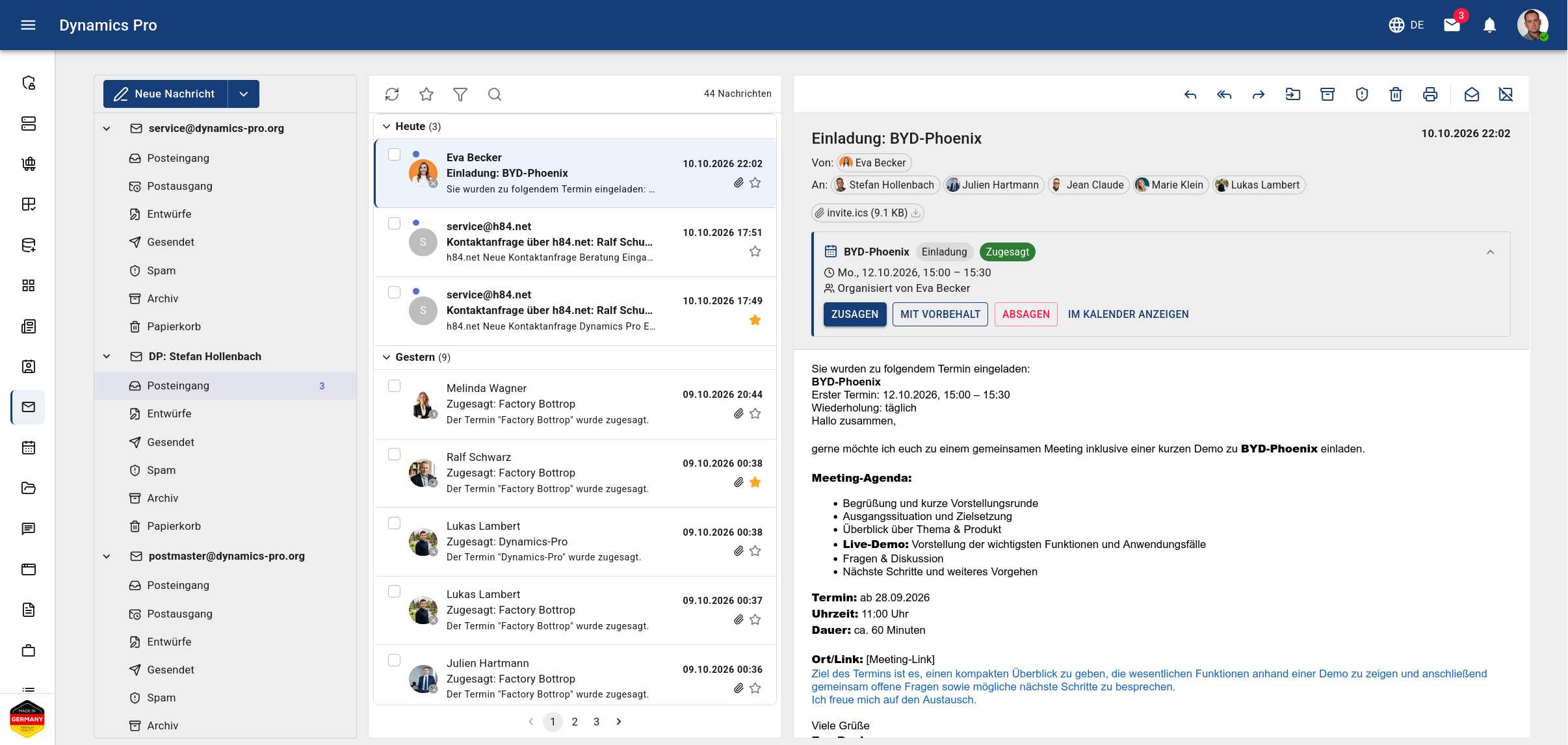This screenshot has width=1568, height=745.
Task: Open Papierkorb under service@dynamics-pro.org
Action: pos(225,326)
